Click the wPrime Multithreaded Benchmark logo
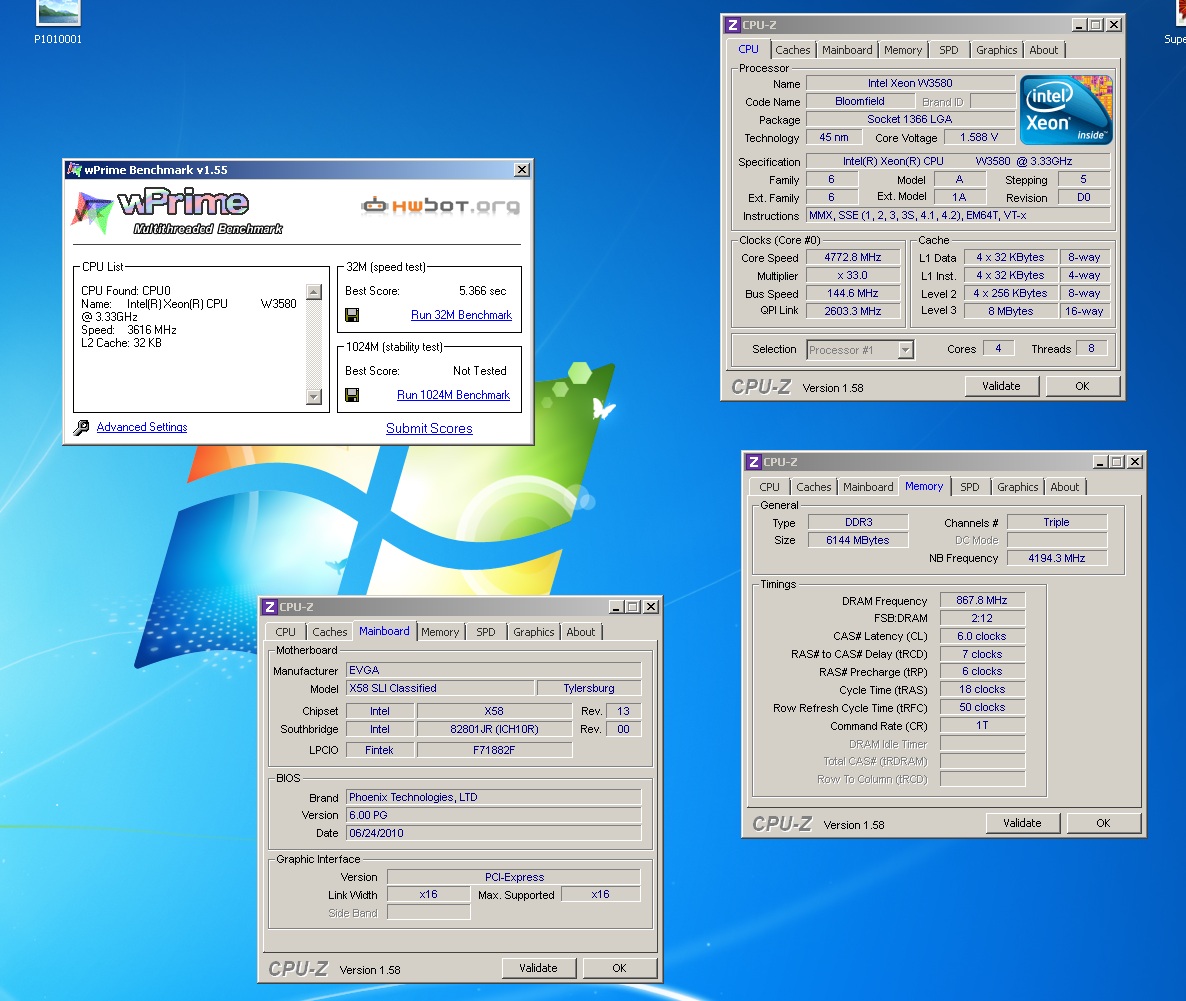The height and width of the screenshot is (1001, 1186). click(x=179, y=211)
